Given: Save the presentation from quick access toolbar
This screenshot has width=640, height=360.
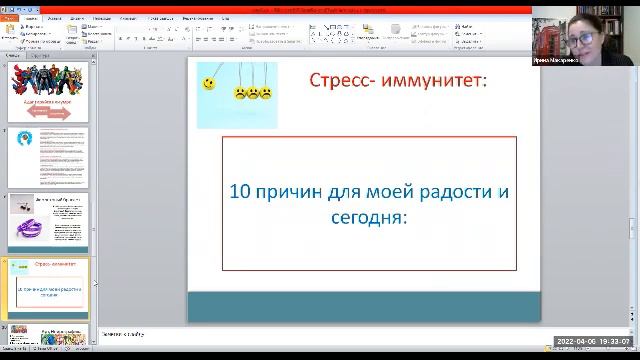Looking at the screenshot, I should 11,10.
